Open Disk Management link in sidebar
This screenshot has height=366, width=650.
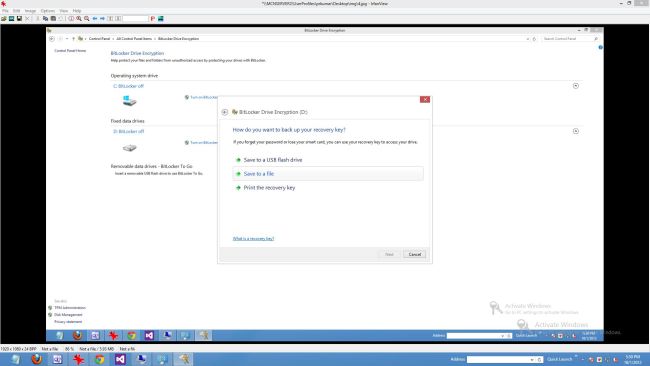(68, 315)
